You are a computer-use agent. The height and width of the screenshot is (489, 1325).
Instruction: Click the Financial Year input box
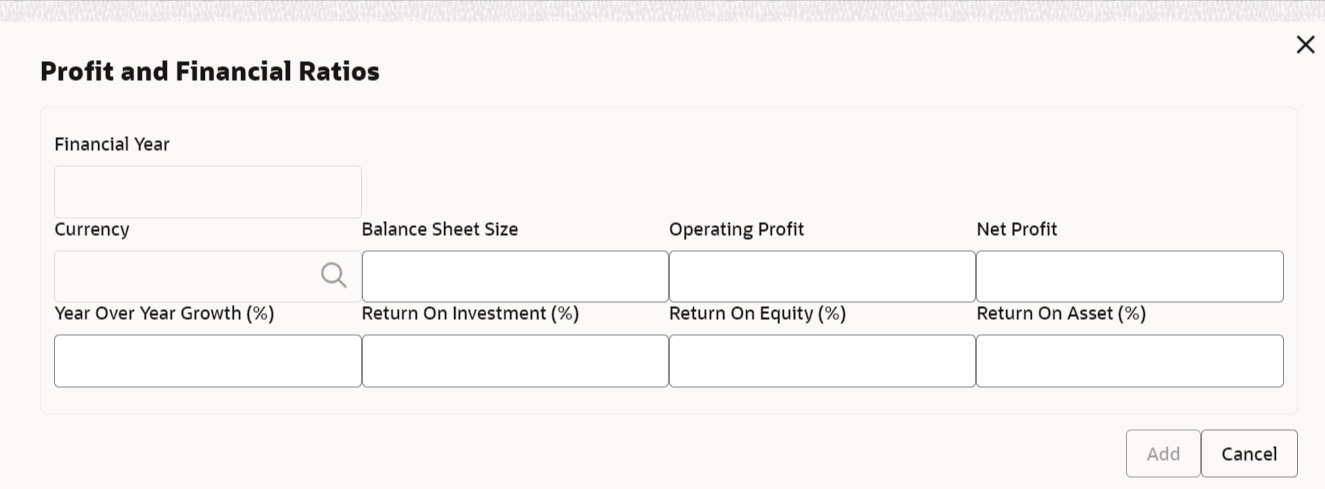coord(208,192)
